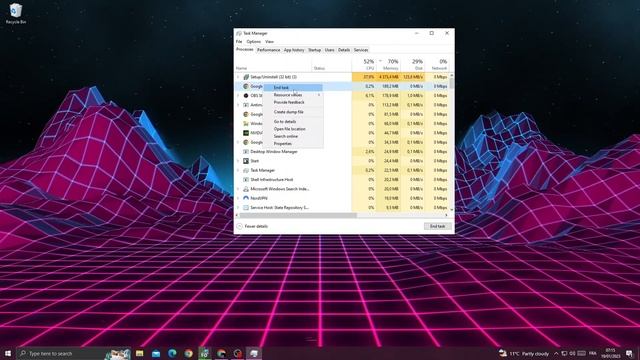Switch to the Performance tab
This screenshot has width=640, height=360.
point(268,50)
